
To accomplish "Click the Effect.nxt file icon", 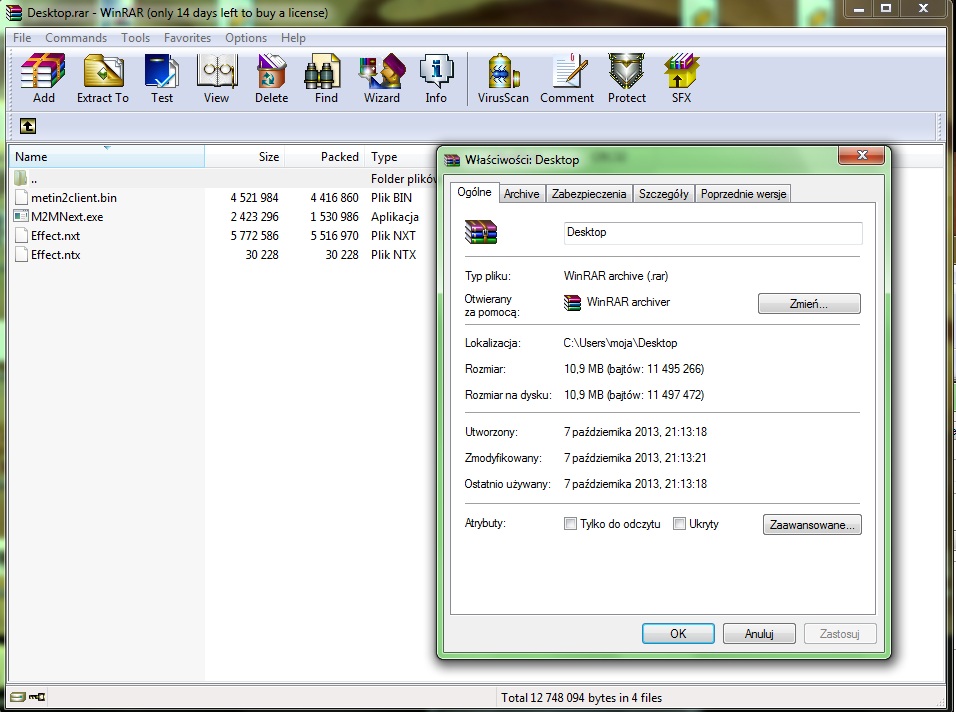I will (21, 235).
